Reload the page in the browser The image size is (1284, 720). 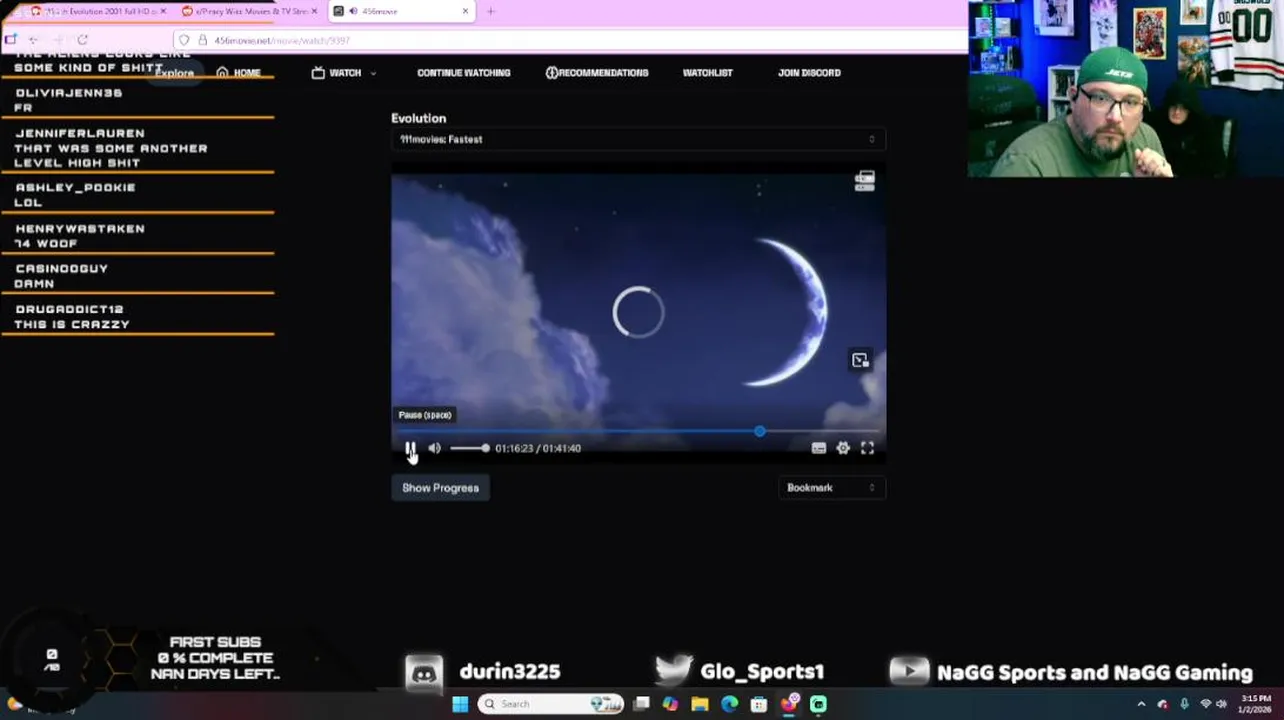tap(83, 40)
